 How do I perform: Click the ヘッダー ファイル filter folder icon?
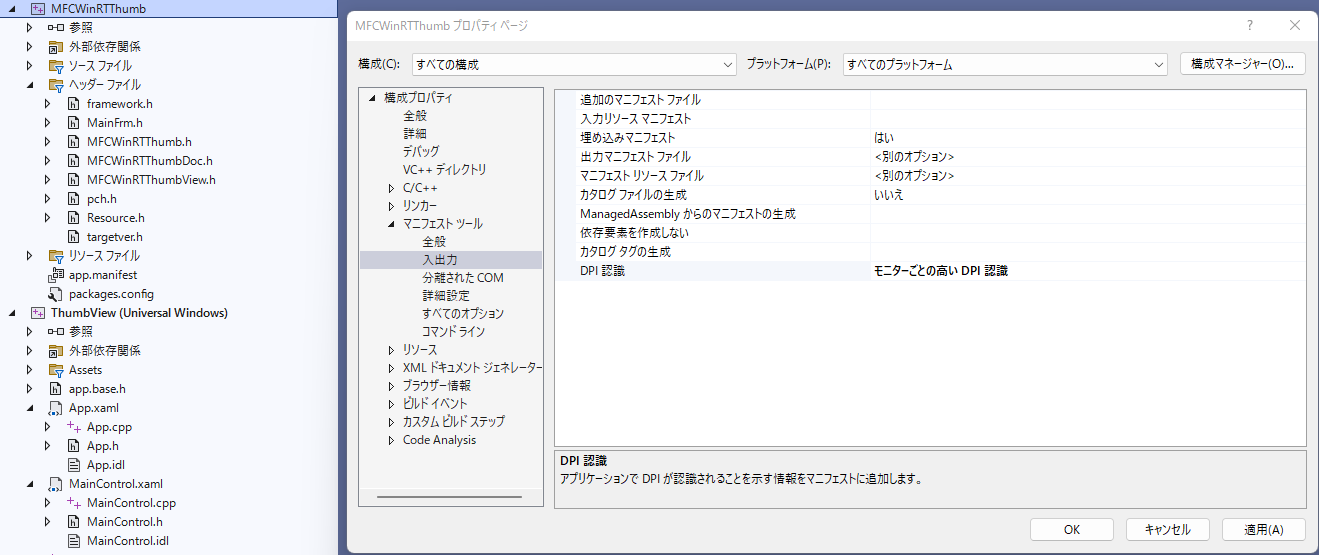pos(56,85)
